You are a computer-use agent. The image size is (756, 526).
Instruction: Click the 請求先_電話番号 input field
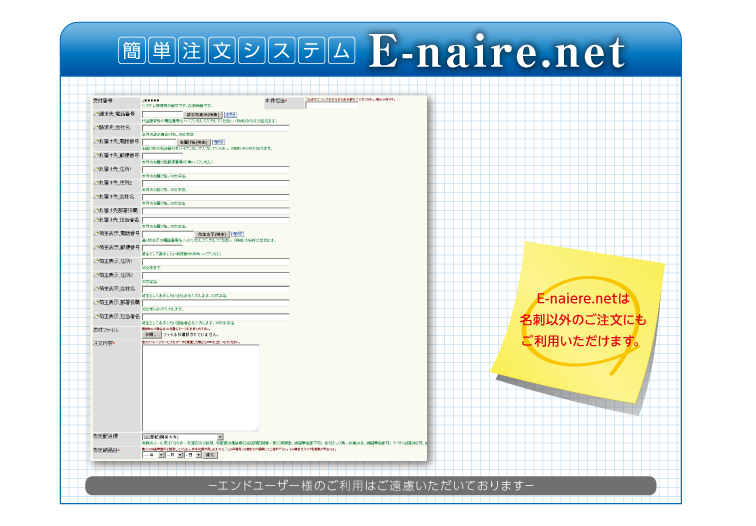(x=162, y=114)
